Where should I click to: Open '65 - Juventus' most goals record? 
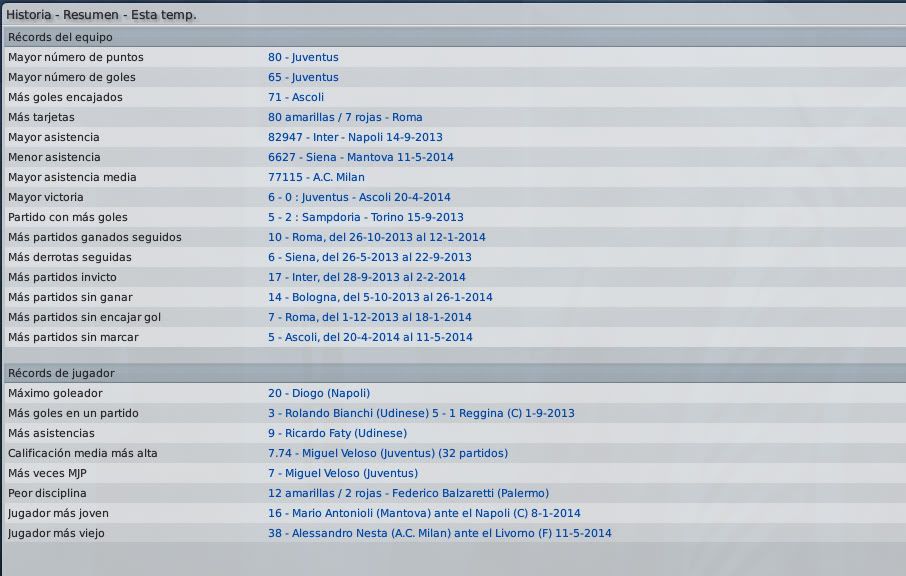[x=303, y=77]
